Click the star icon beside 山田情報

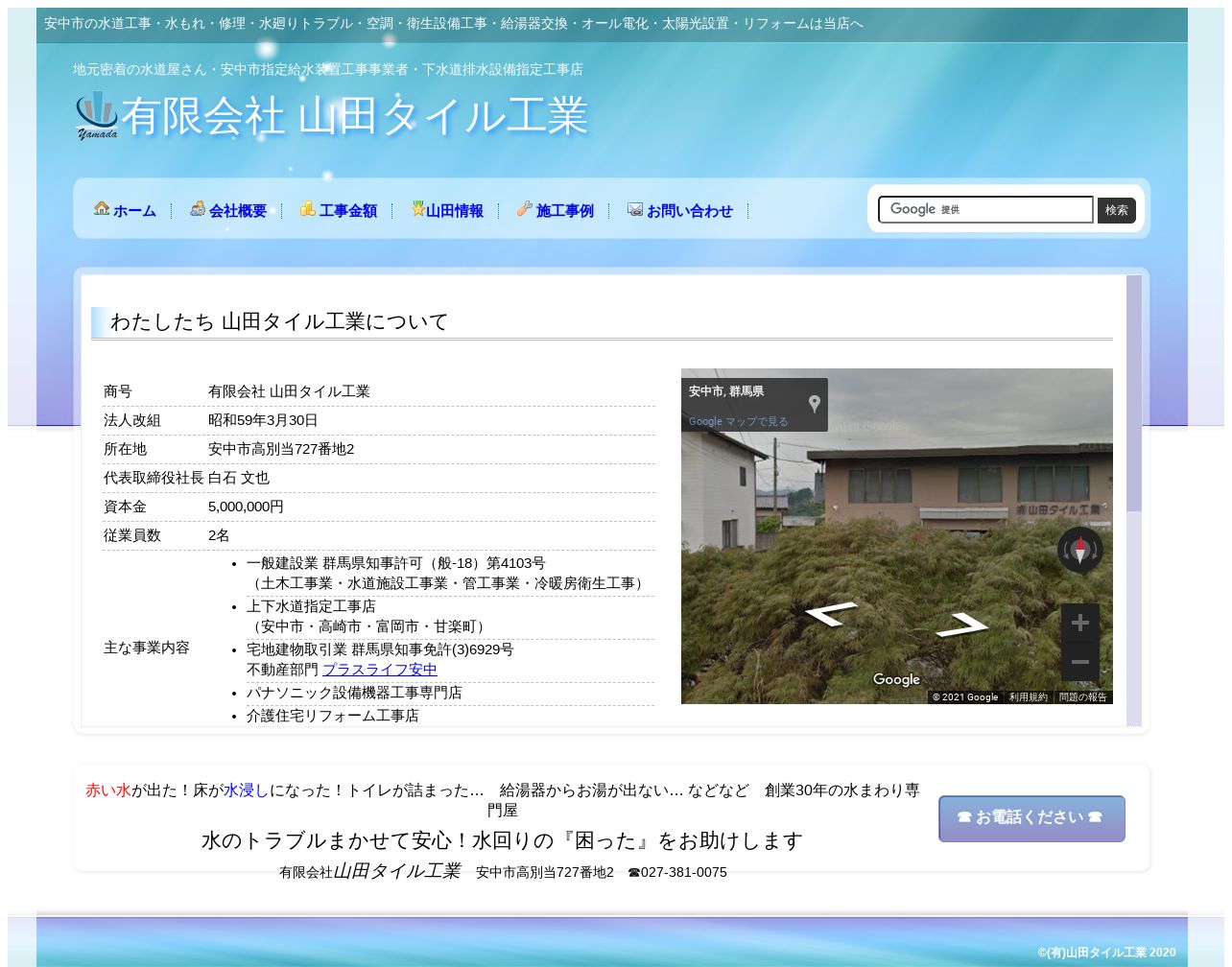(x=418, y=208)
